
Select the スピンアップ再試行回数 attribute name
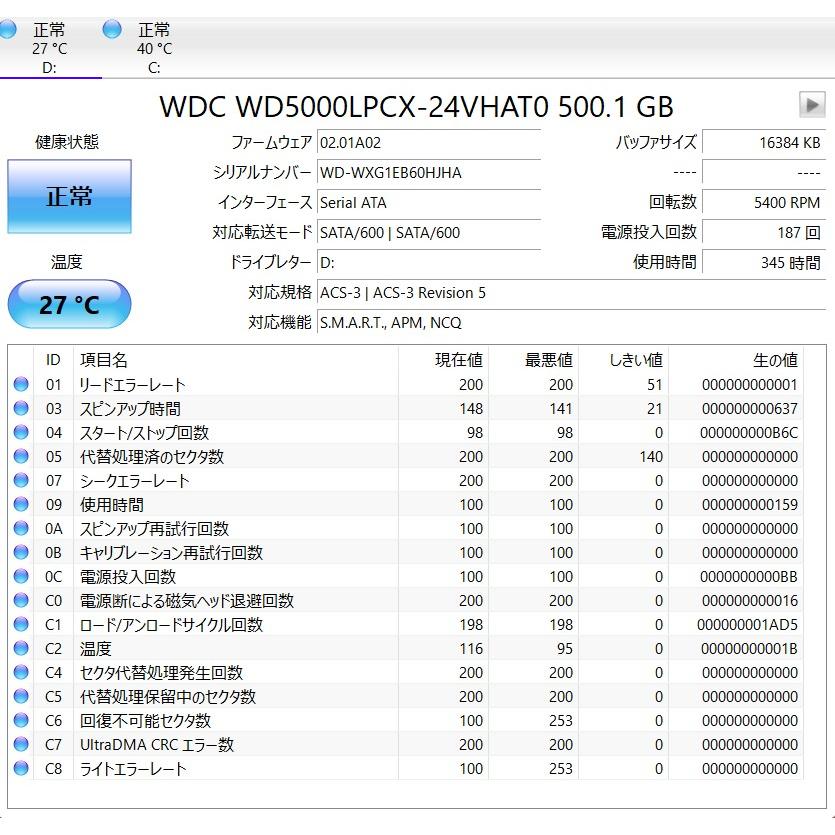coord(154,528)
